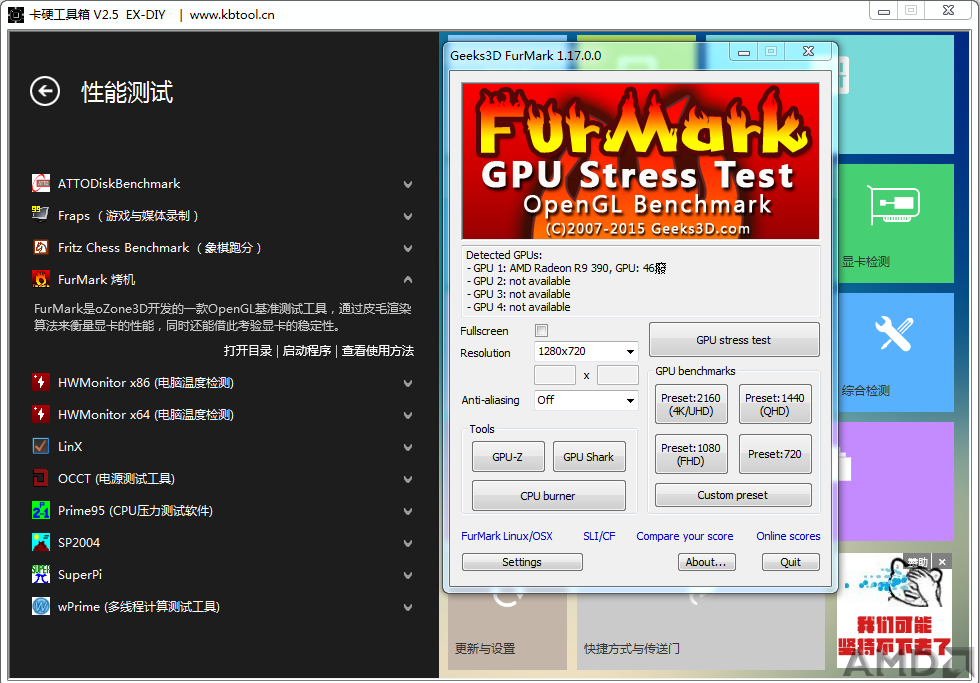980x683 pixels.
Task: Click the custom resolution width field
Action: [555, 376]
